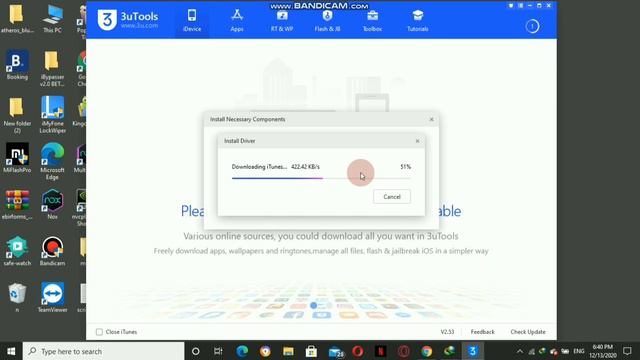This screenshot has width=640, height=360.
Task: Select the iMyFone LockWiper shortcut
Action: (x=52, y=115)
